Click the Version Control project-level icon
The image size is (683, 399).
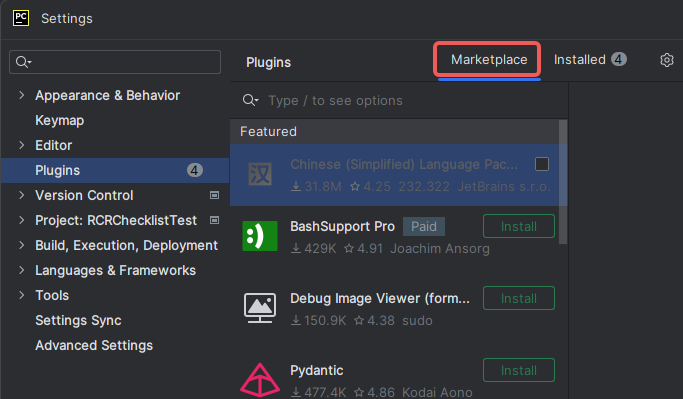coord(214,195)
